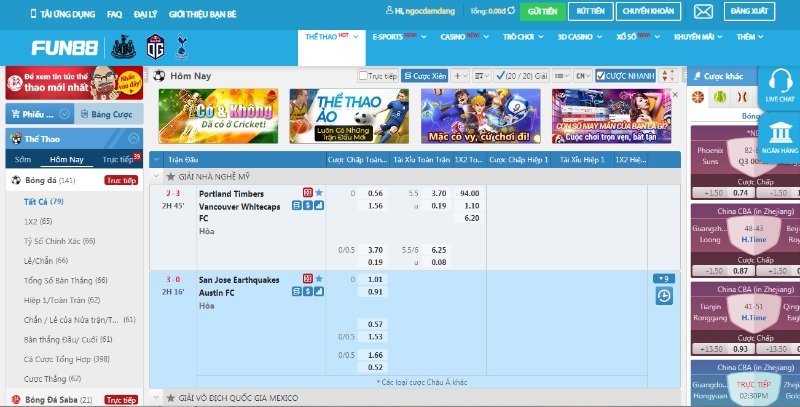
Task: Collapse Giải Vô Địch Quốc Gia Mexico group
Action: [x=157, y=398]
